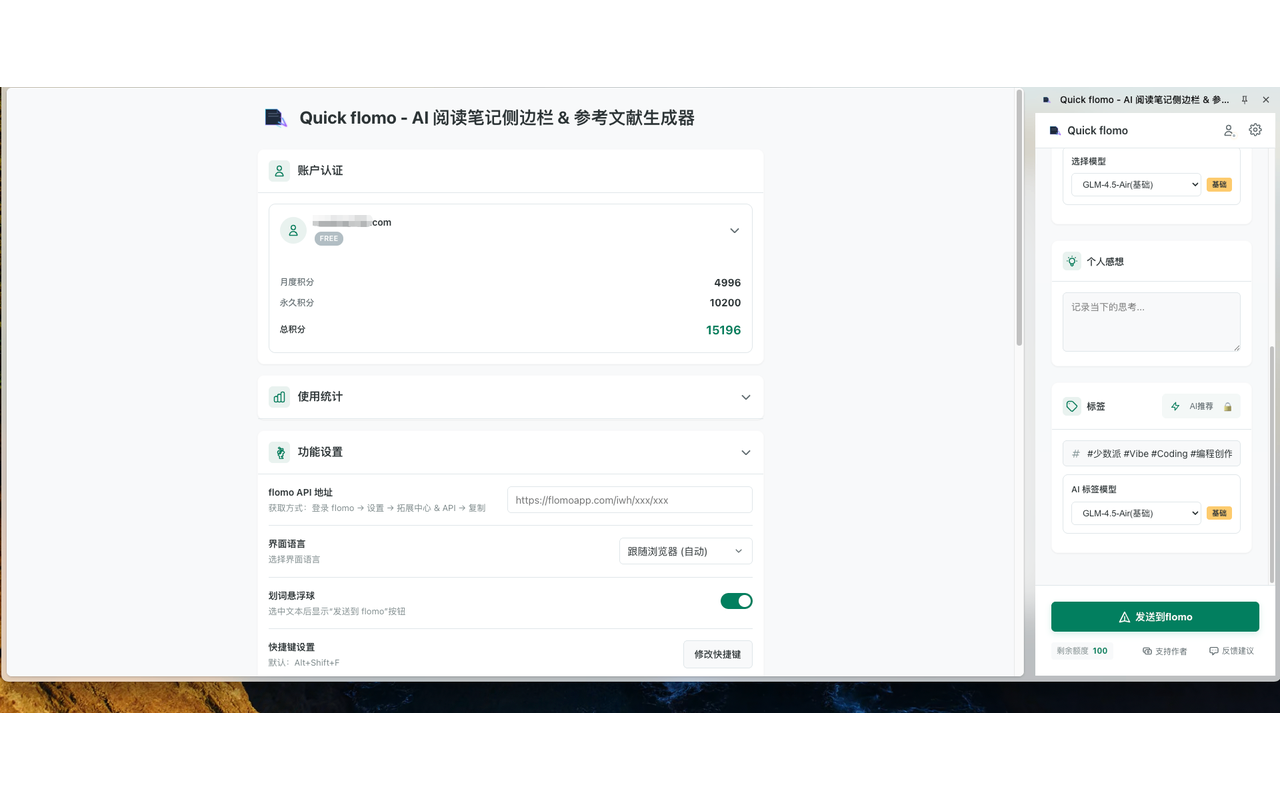Click the 总积分 label
Image resolution: width=1280 pixels, height=800 pixels.
[293, 329]
